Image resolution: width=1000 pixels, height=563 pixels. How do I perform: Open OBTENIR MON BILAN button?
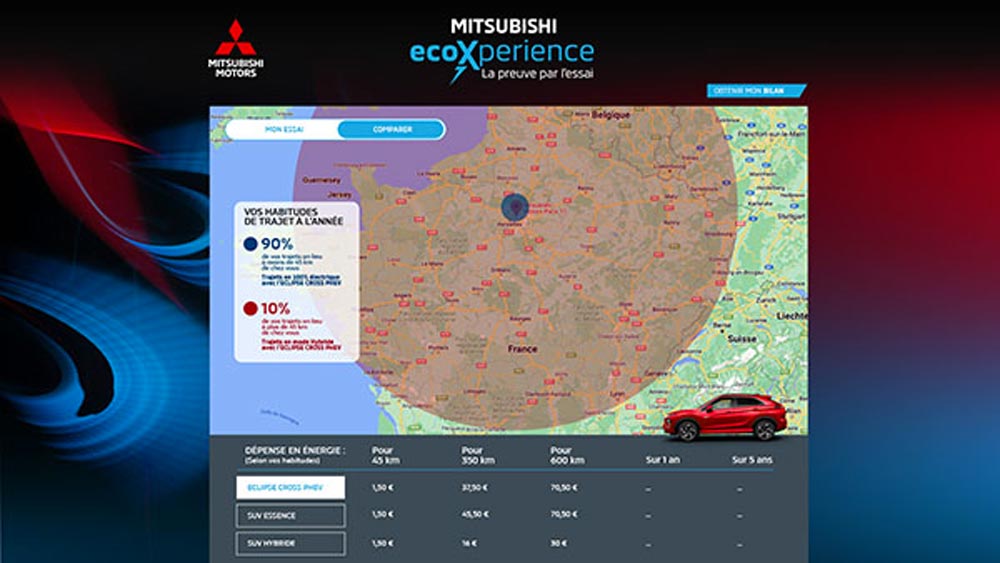click(755, 91)
